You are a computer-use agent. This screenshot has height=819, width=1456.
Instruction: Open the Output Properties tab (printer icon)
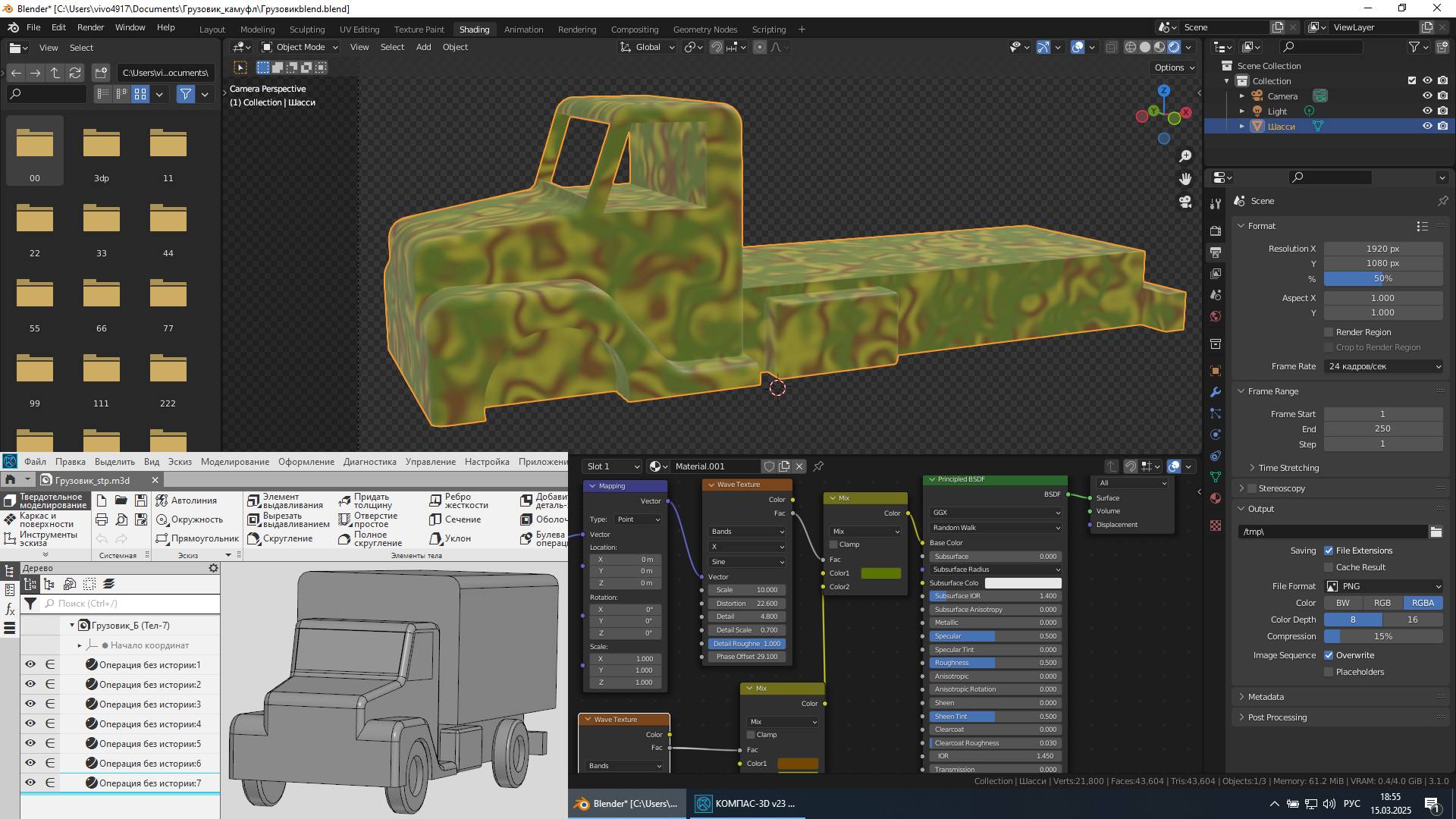click(x=1216, y=252)
